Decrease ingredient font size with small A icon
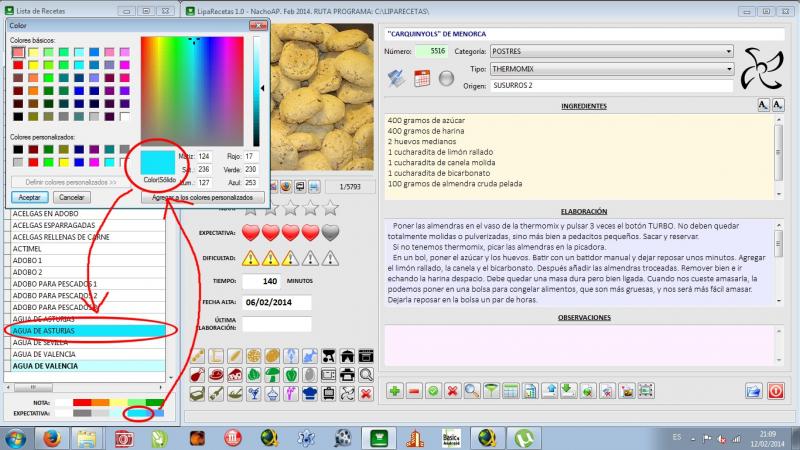This screenshot has height=450, width=800. point(778,105)
